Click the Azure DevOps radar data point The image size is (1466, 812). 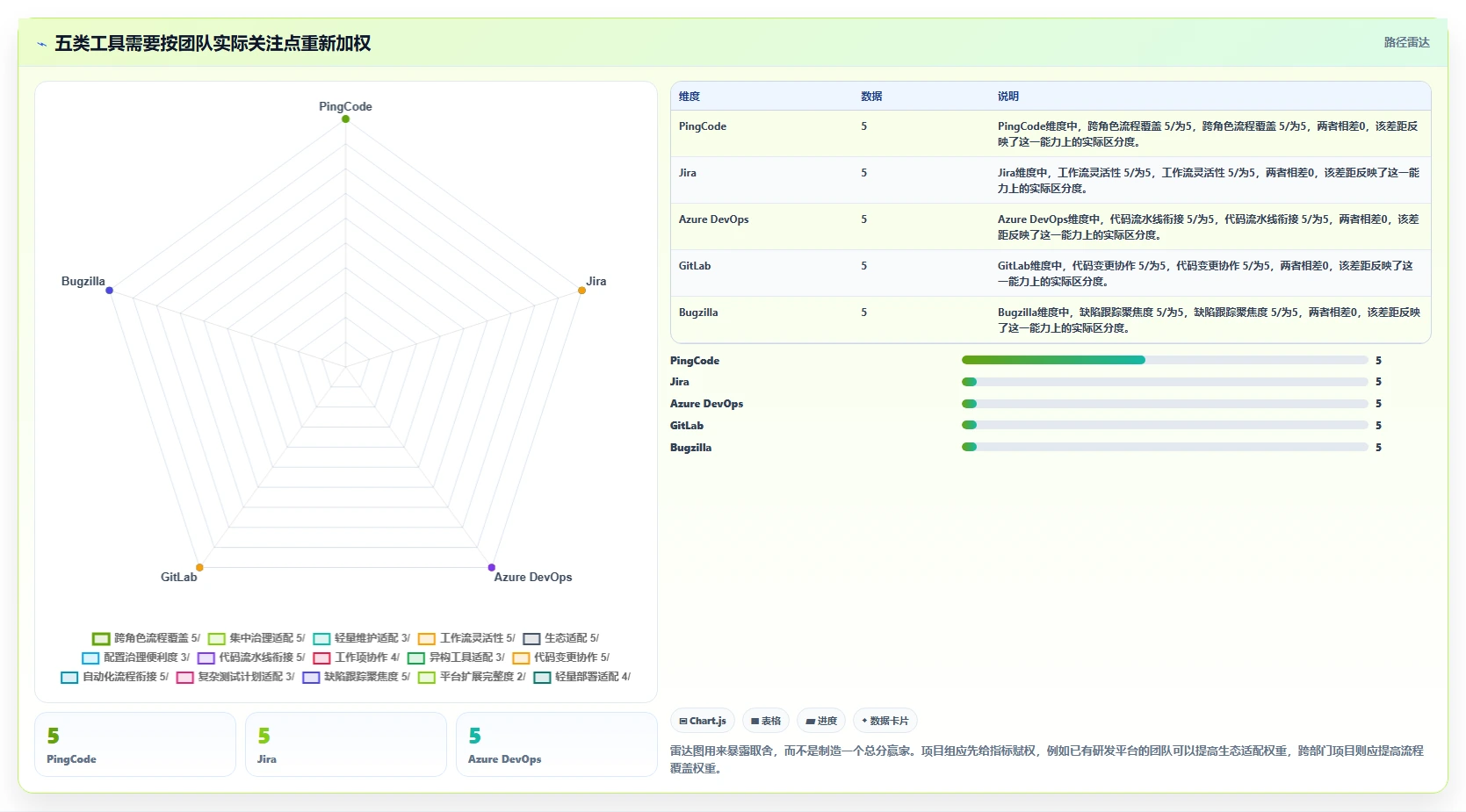tap(491, 567)
